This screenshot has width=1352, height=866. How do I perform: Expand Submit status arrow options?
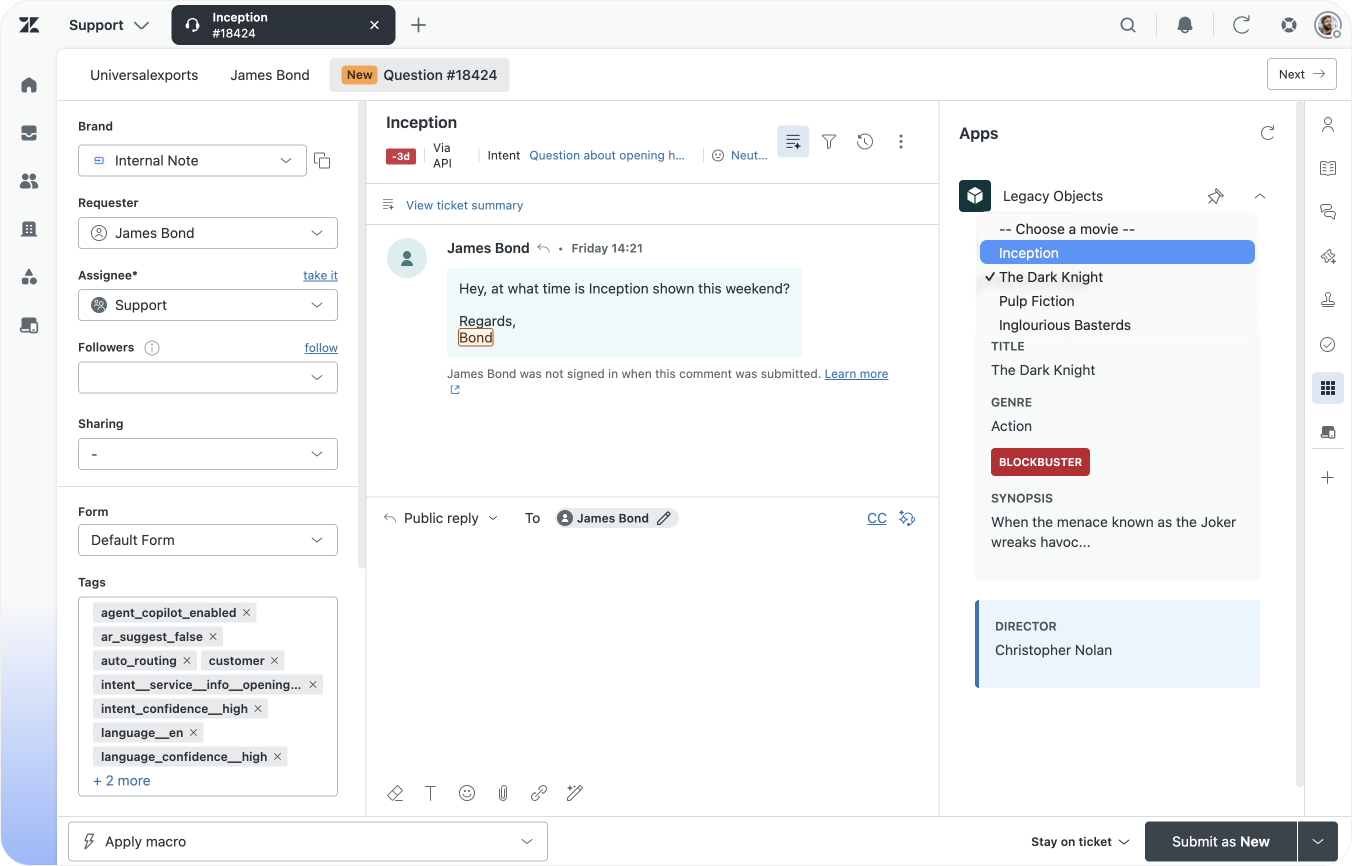click(x=1318, y=842)
